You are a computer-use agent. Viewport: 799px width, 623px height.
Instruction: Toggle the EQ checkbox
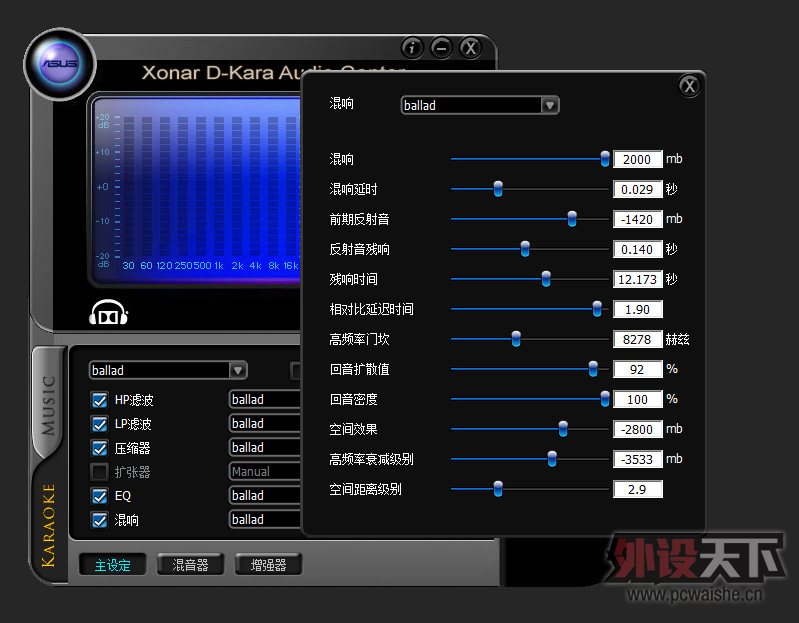coord(99,496)
